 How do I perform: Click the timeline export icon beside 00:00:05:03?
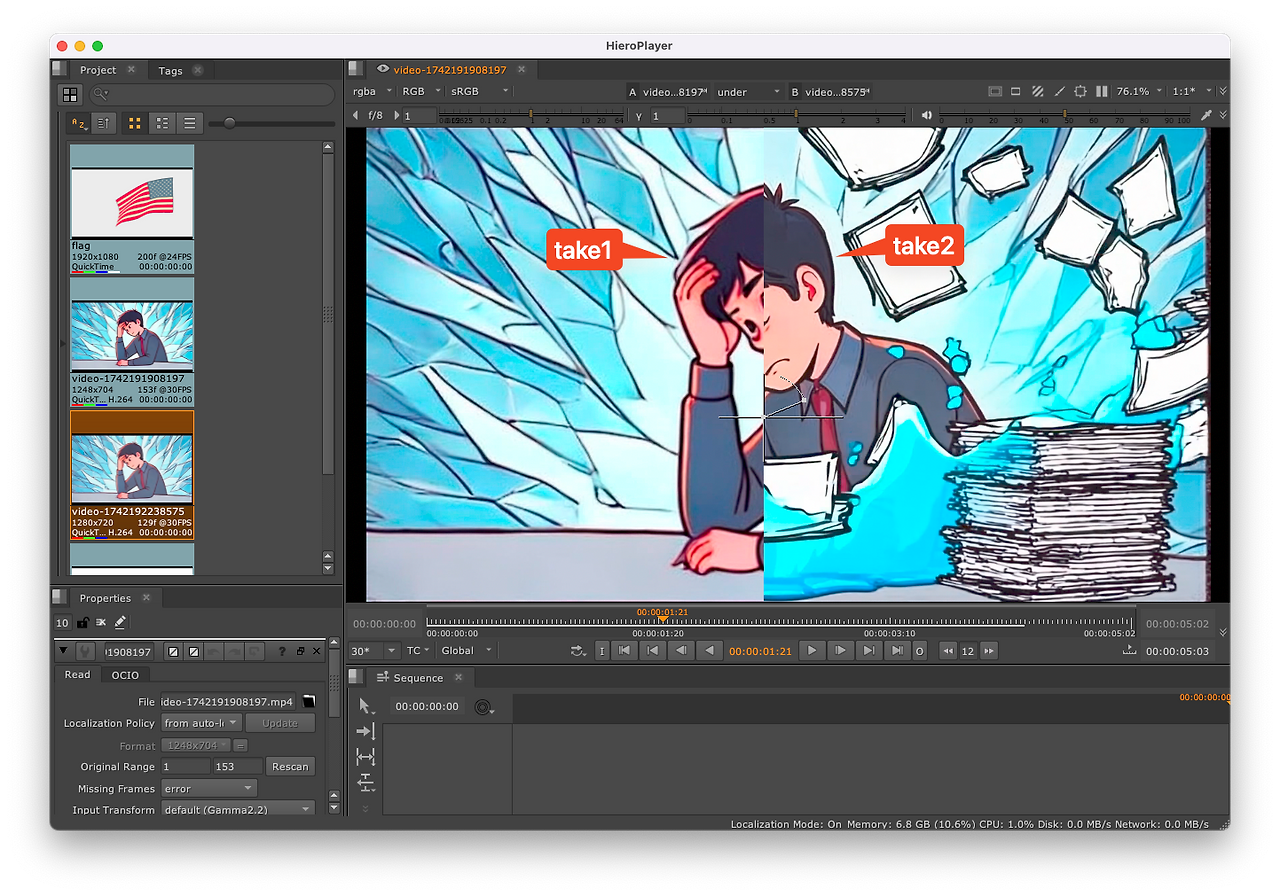pyautogui.click(x=1129, y=650)
